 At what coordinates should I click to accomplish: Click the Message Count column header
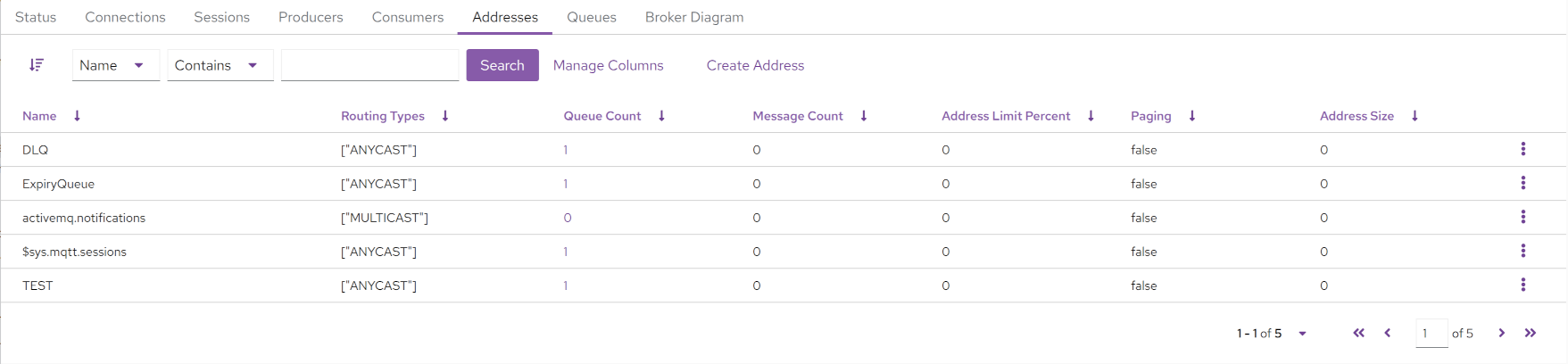pos(798,116)
